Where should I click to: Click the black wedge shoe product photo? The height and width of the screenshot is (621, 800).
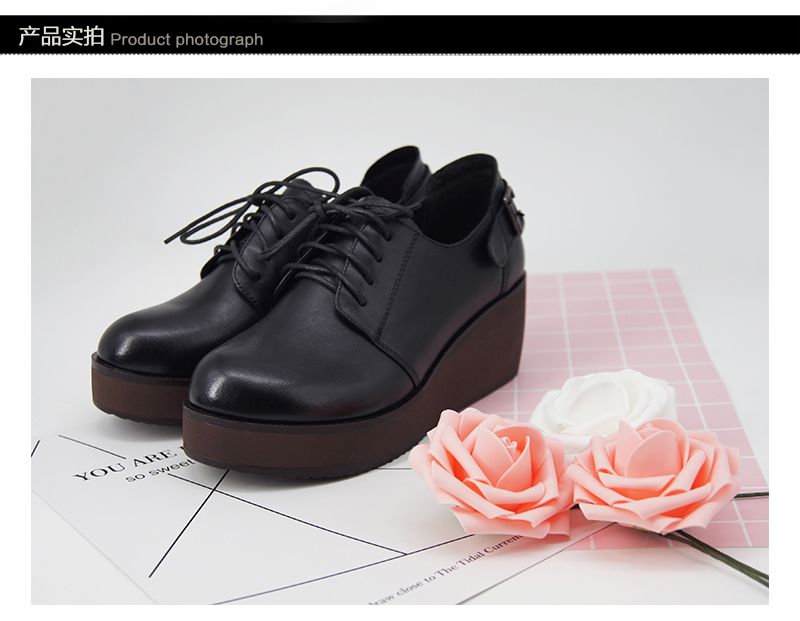pyautogui.click(x=399, y=341)
